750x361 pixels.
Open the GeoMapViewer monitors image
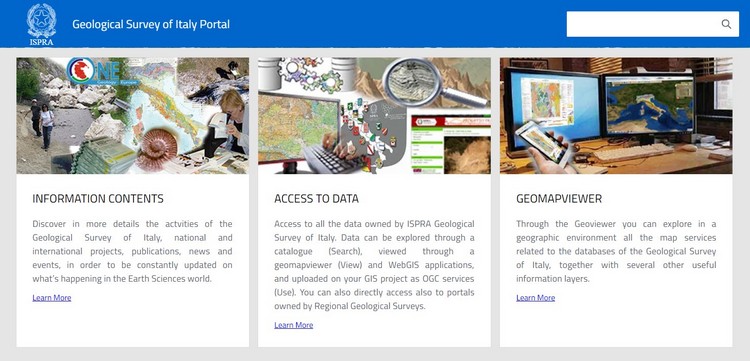click(x=616, y=116)
